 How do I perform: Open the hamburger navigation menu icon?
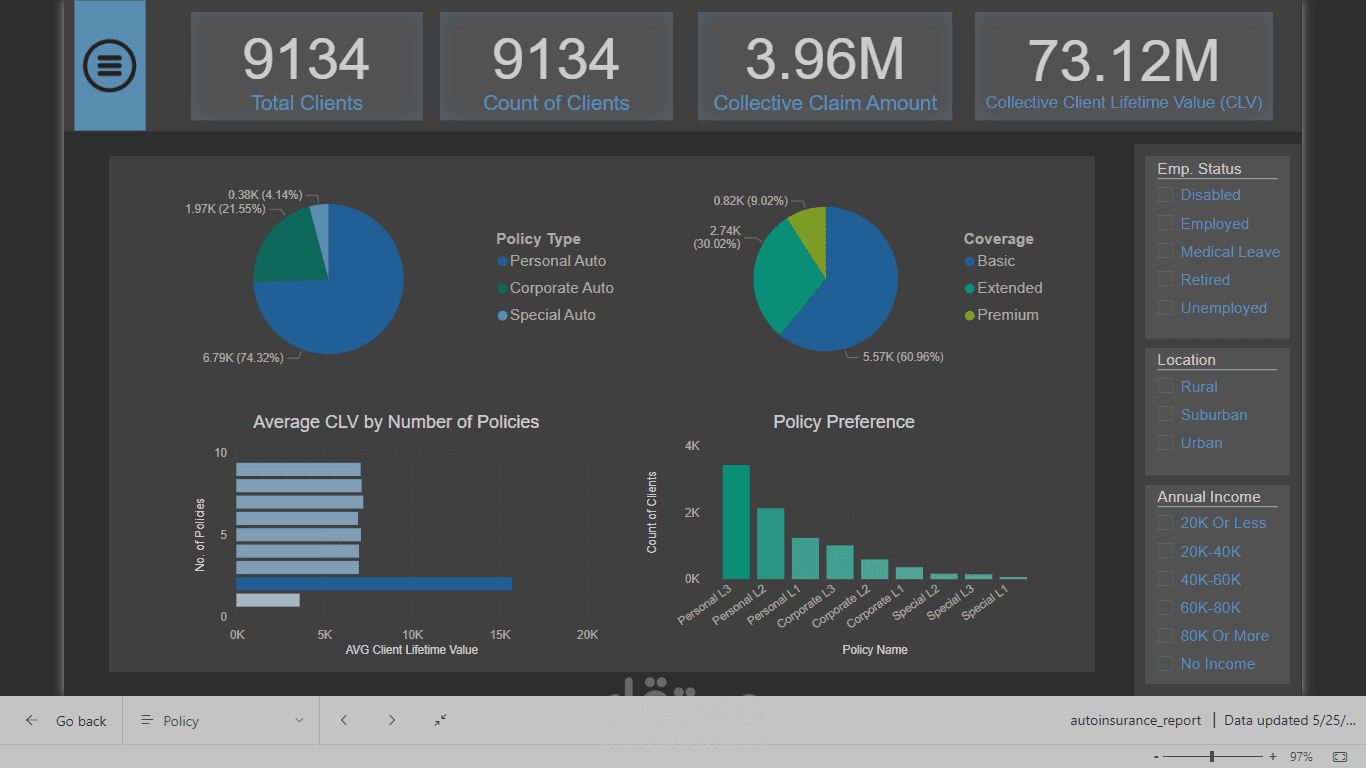click(110, 65)
